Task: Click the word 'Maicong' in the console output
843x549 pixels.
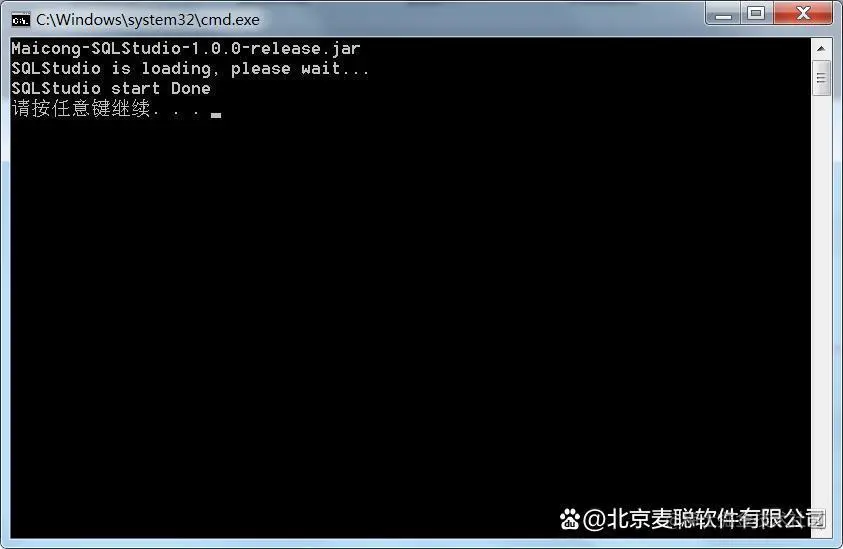Action: tap(46, 49)
